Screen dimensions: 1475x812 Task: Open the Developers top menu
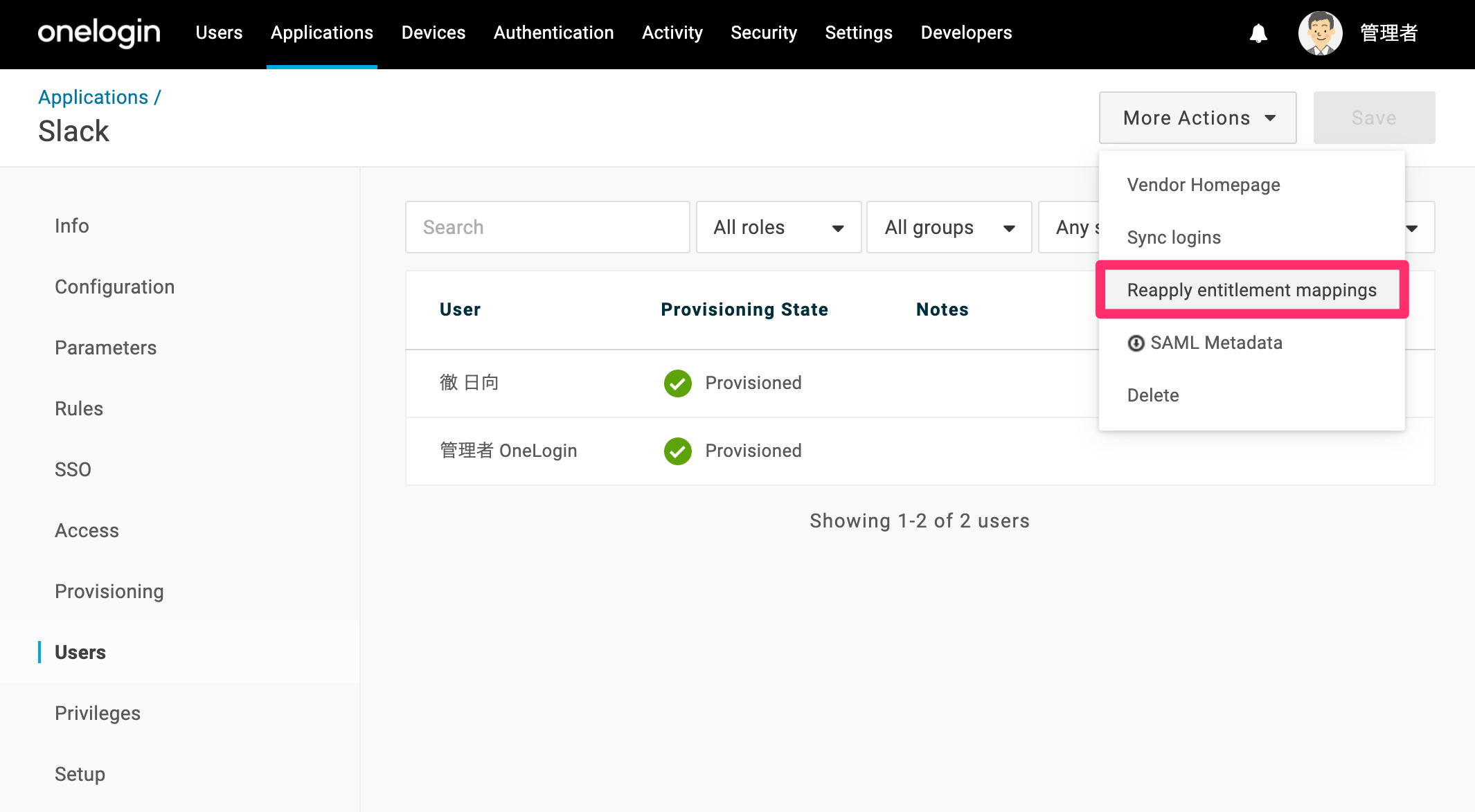[966, 33]
